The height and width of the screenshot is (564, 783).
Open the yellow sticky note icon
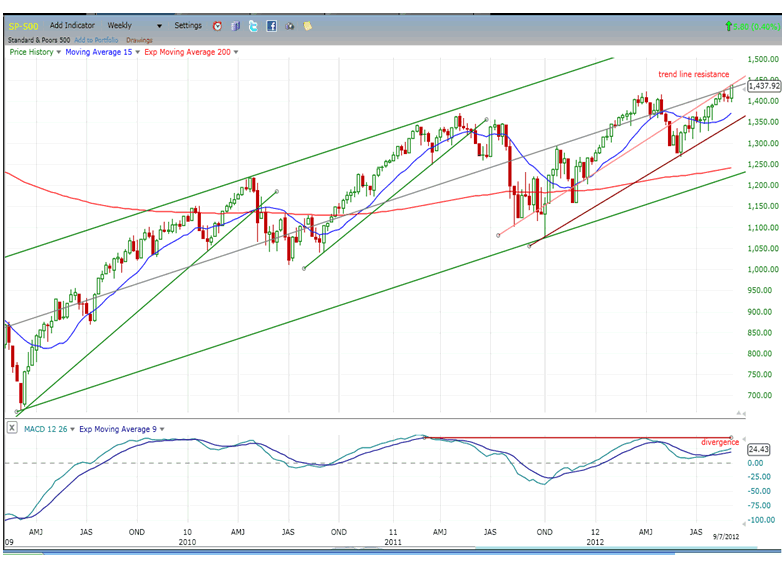[x=308, y=25]
